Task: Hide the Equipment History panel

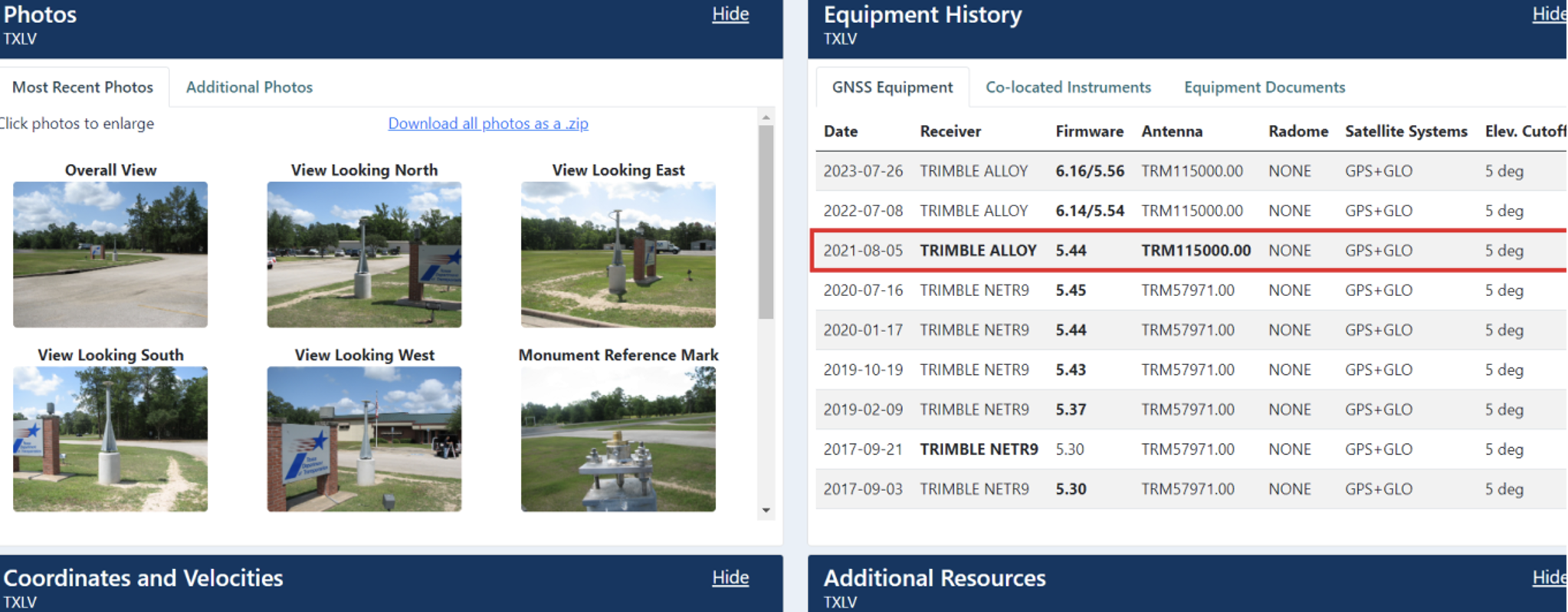Action: pos(1548,15)
